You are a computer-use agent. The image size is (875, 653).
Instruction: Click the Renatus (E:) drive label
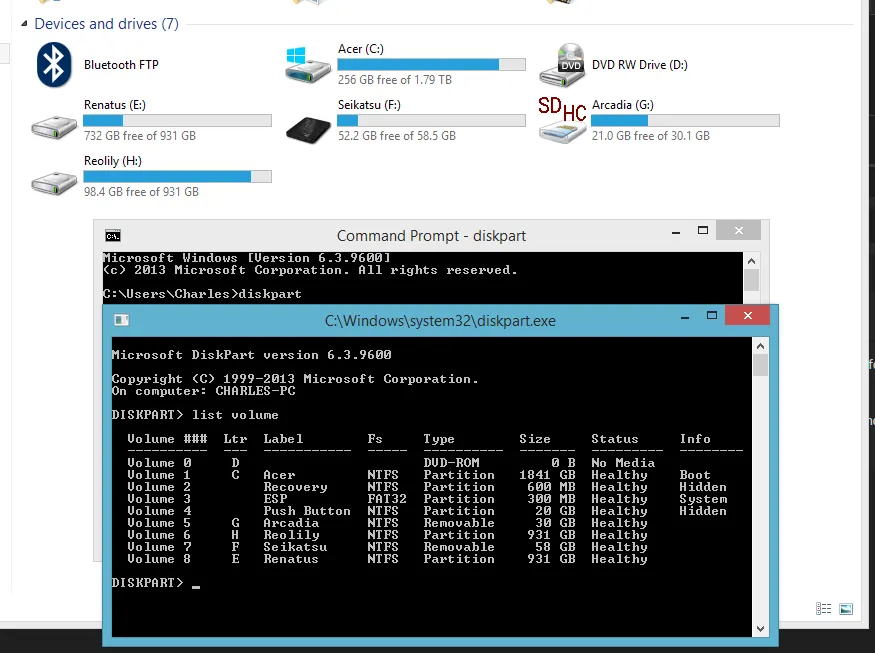[114, 105]
